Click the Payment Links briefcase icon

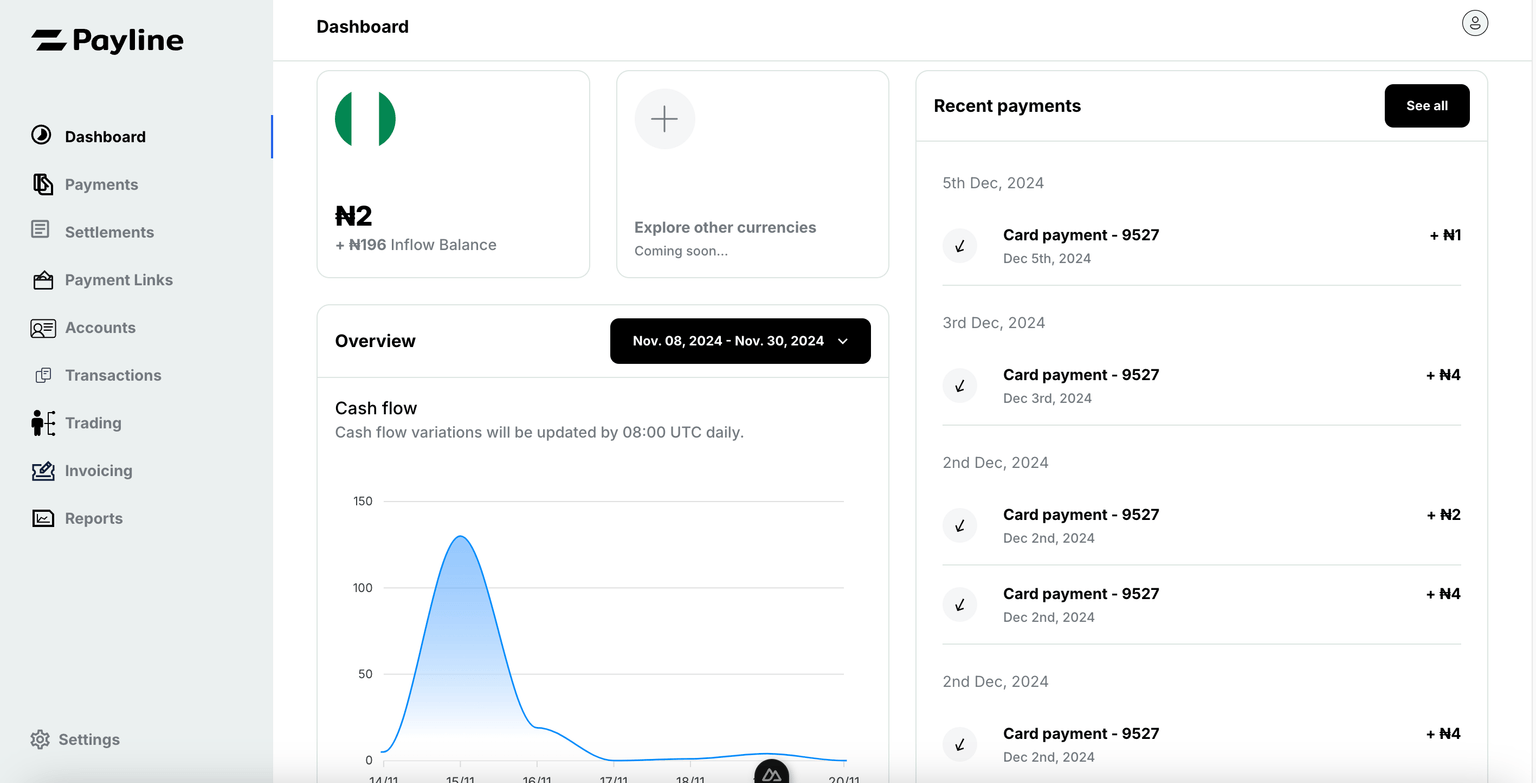coord(42,279)
